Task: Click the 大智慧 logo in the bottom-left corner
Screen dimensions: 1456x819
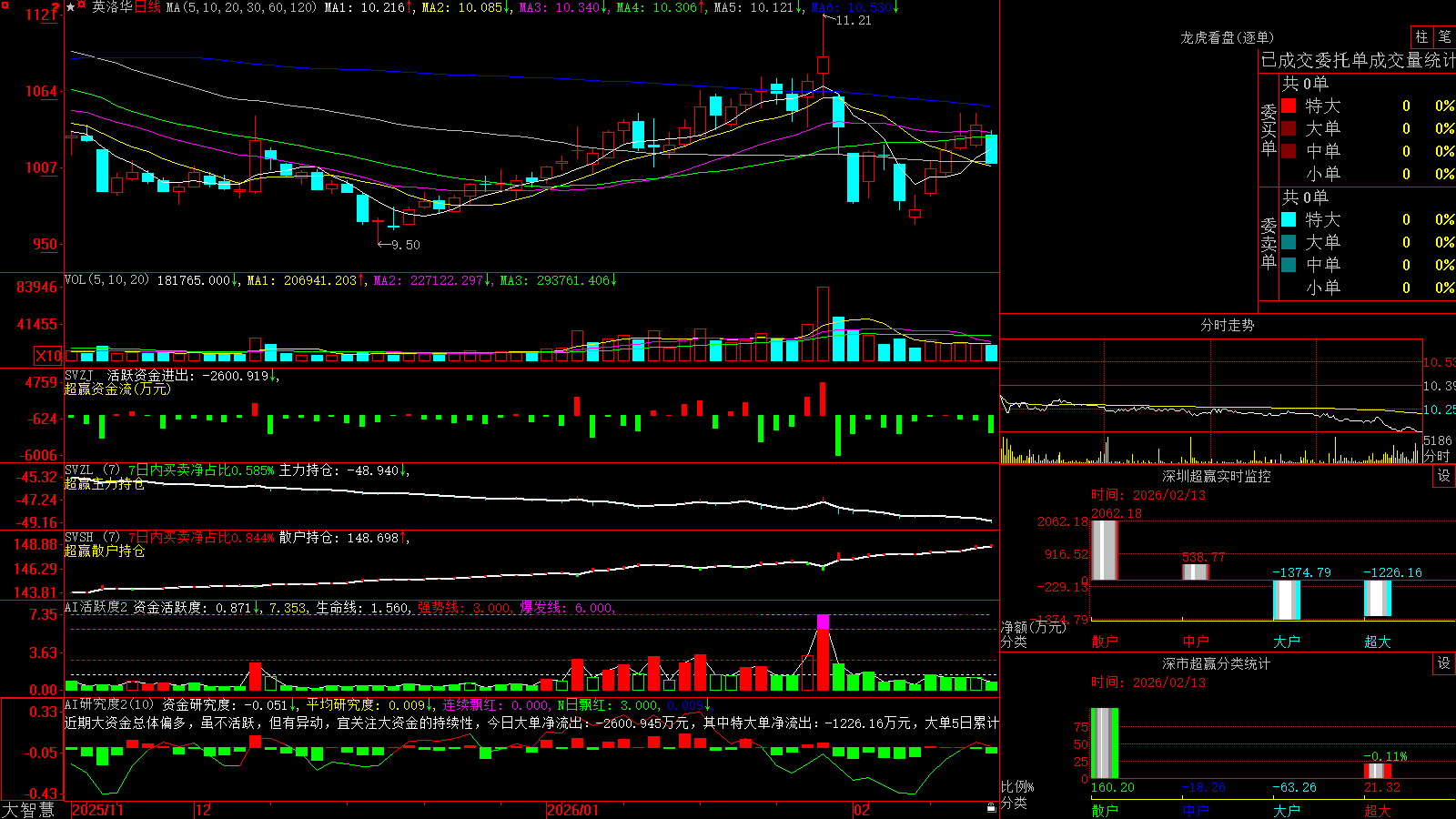Action: (28, 810)
